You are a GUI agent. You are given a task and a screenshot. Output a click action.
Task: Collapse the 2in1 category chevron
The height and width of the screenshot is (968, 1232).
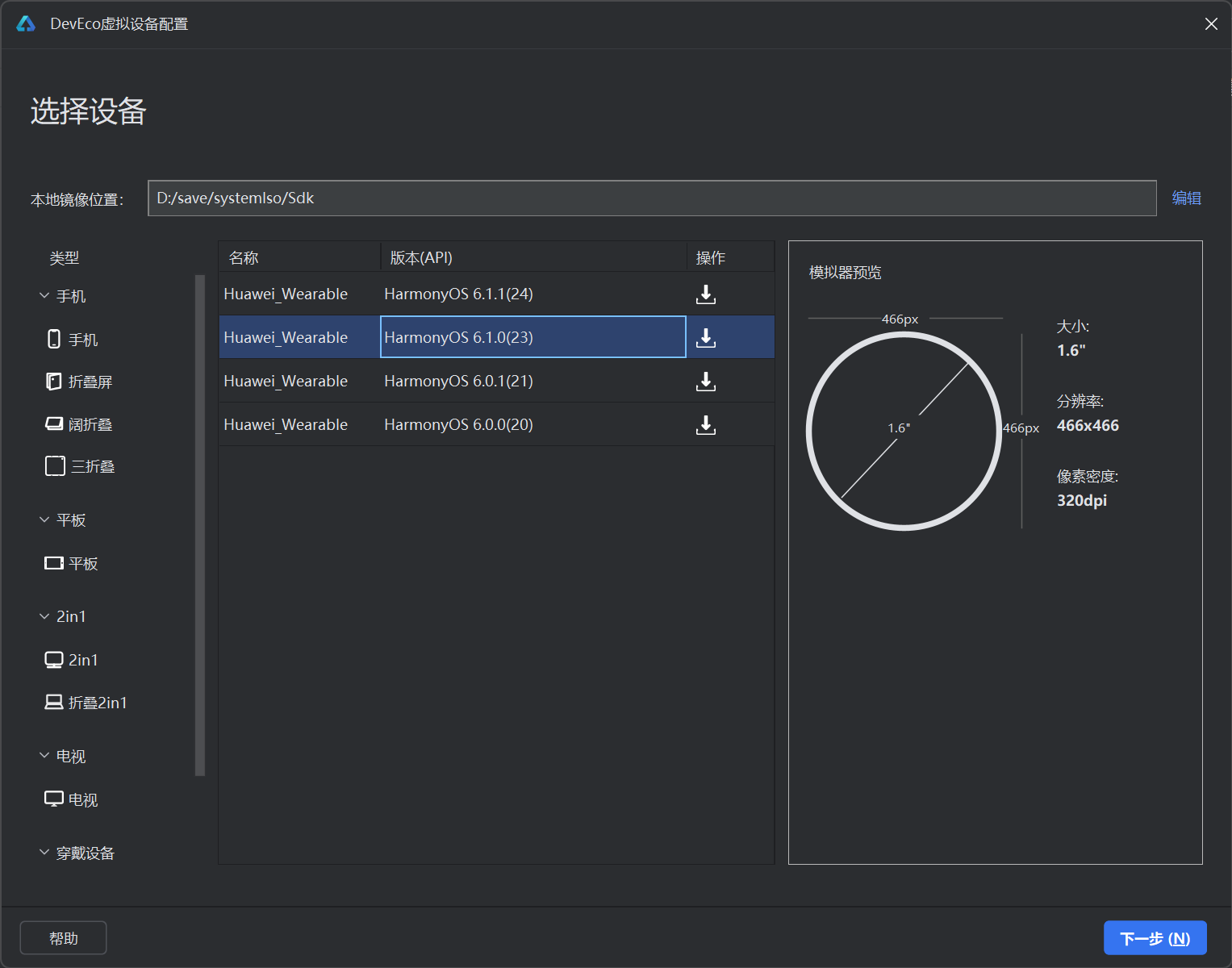click(x=44, y=616)
